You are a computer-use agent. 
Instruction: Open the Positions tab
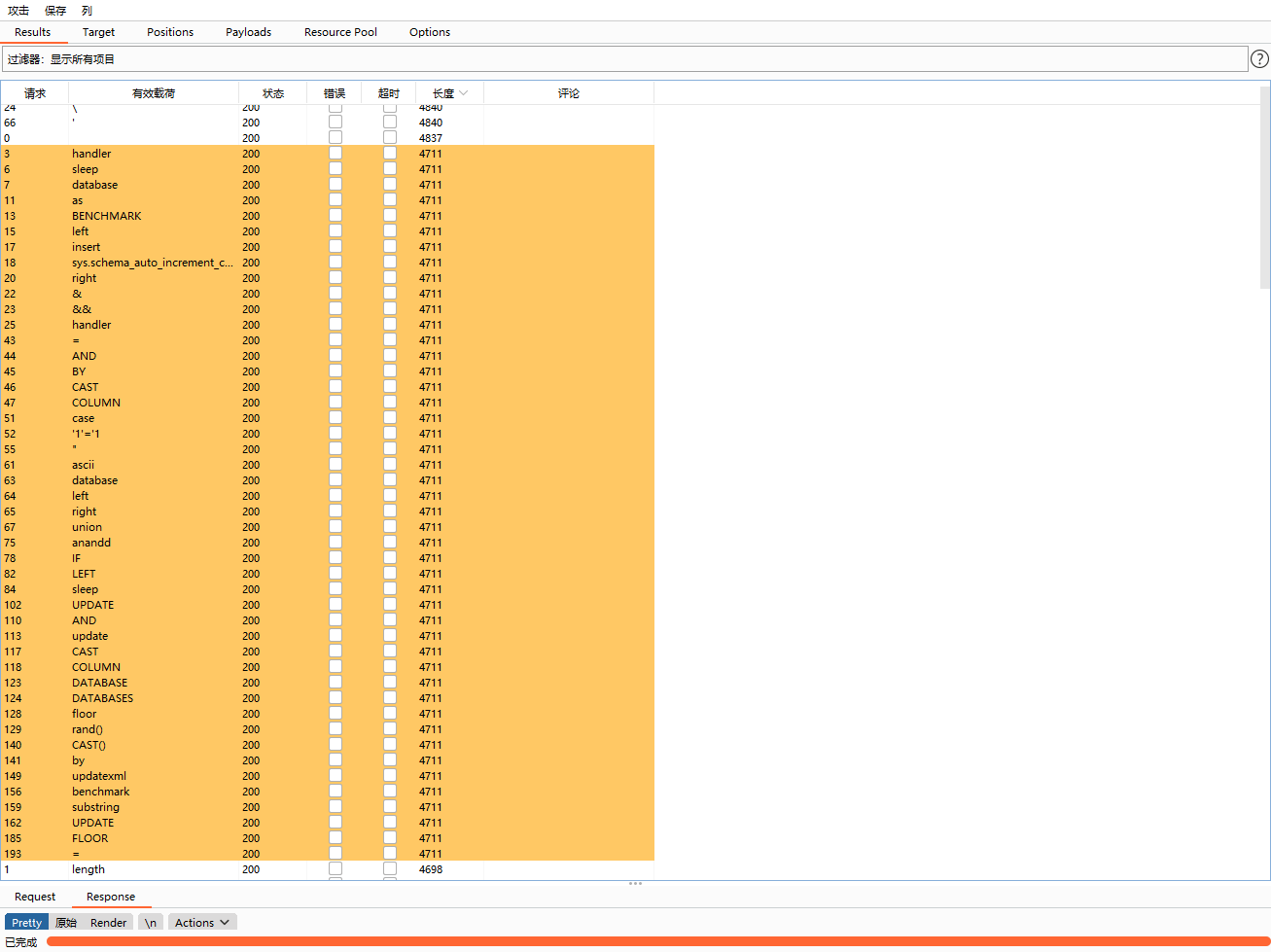170,32
